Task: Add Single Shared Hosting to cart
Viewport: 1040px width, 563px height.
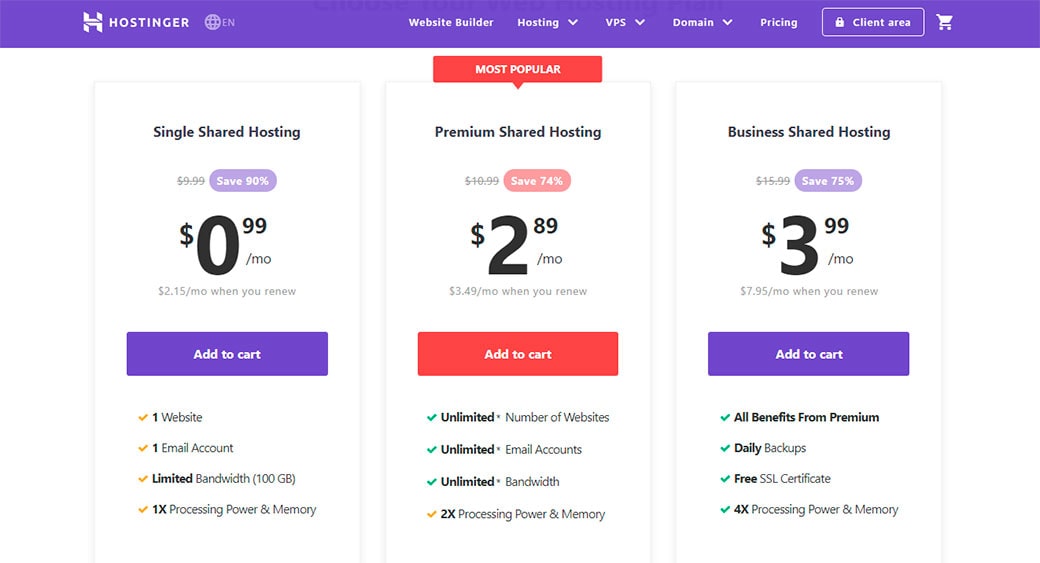Action: pos(227,354)
